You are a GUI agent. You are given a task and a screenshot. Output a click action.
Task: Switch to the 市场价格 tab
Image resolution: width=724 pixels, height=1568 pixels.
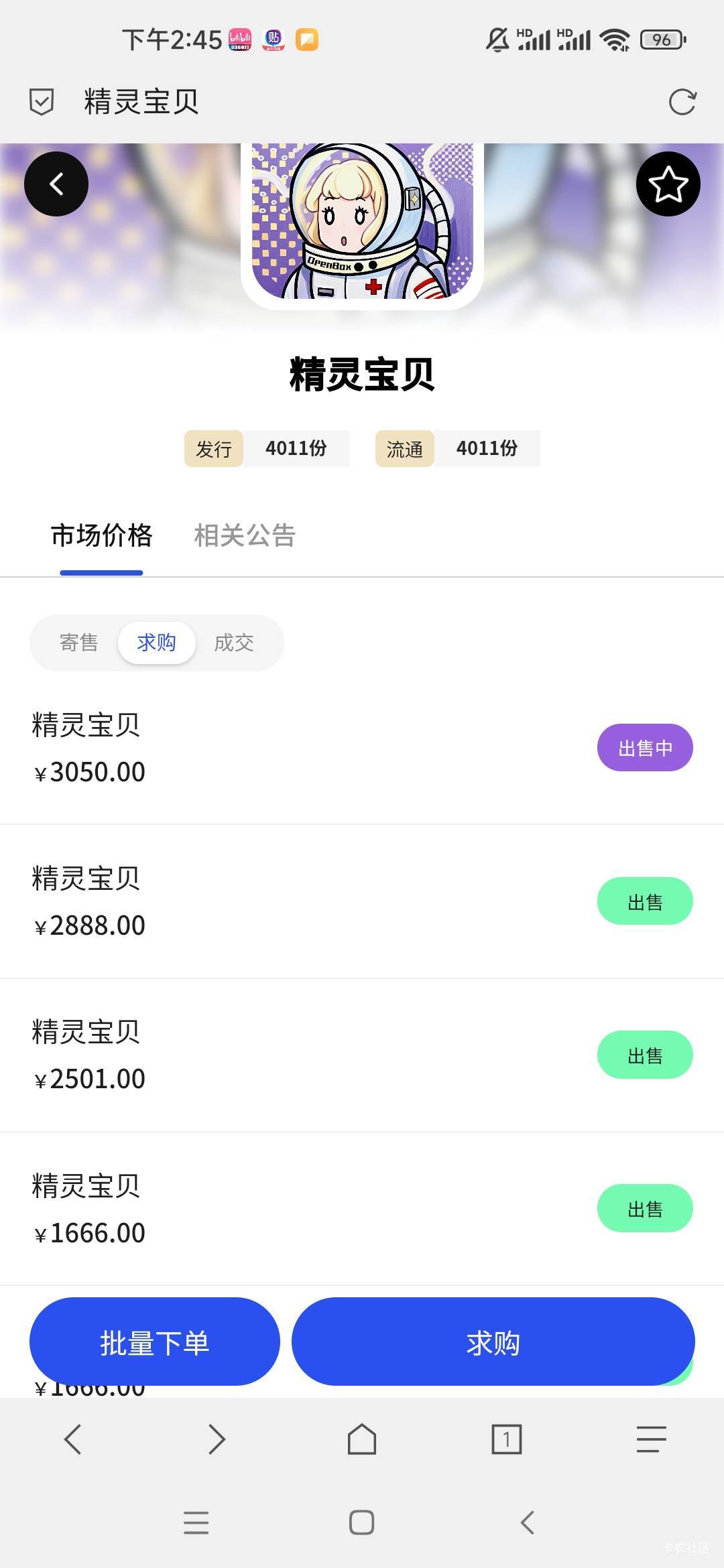pyautogui.click(x=102, y=535)
